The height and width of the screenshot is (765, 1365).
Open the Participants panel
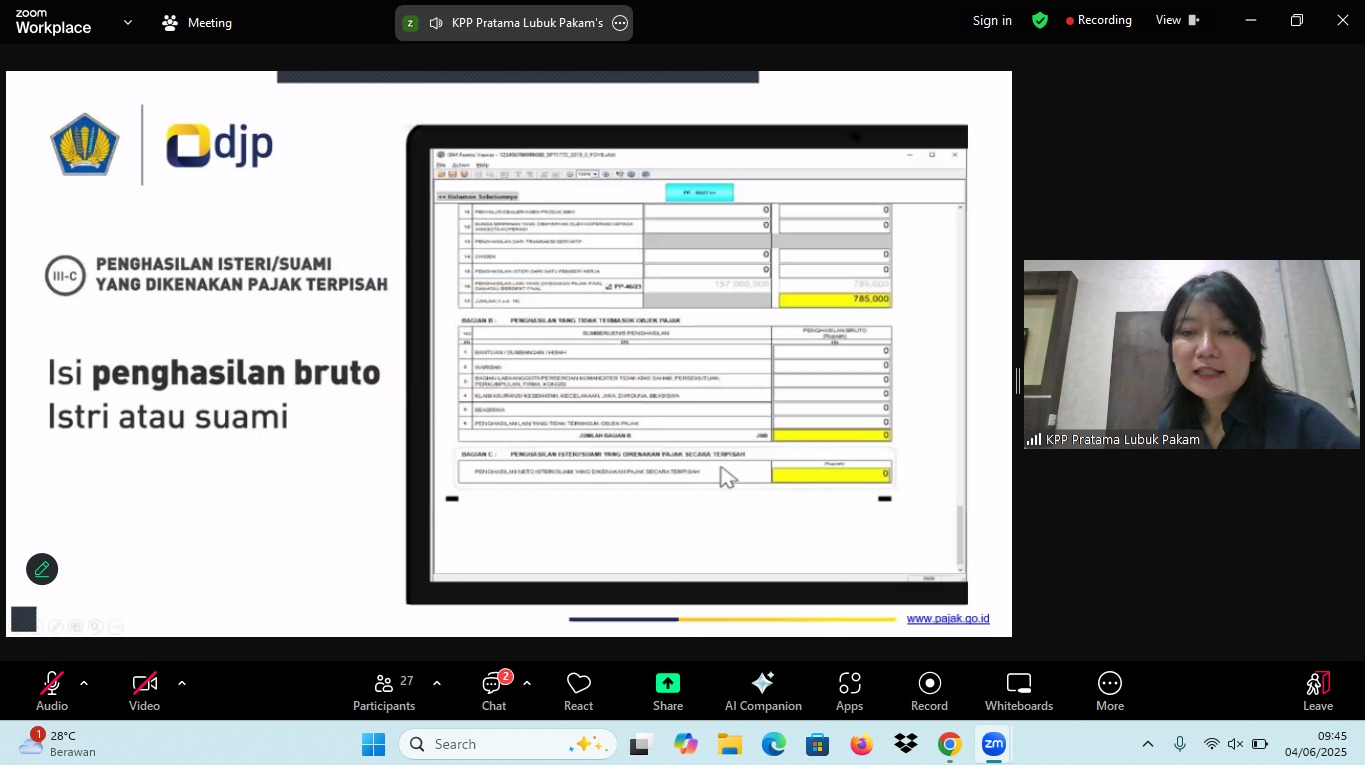384,691
